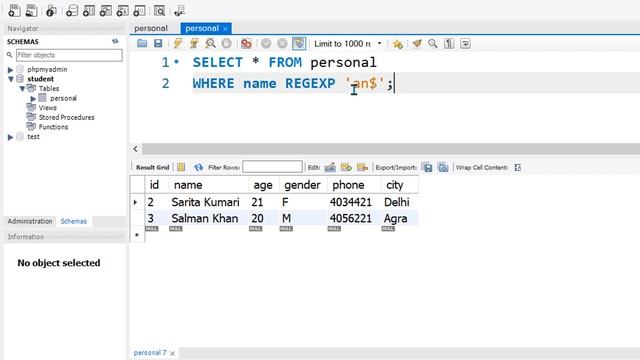Run EXPLAIN on the current statement

tap(210, 43)
